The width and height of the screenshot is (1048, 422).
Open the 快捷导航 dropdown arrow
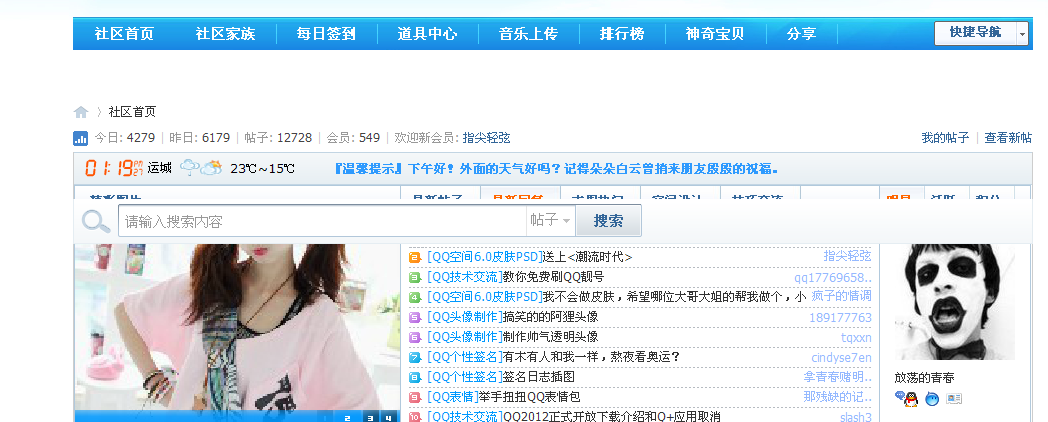pyautogui.click(x=1023, y=33)
